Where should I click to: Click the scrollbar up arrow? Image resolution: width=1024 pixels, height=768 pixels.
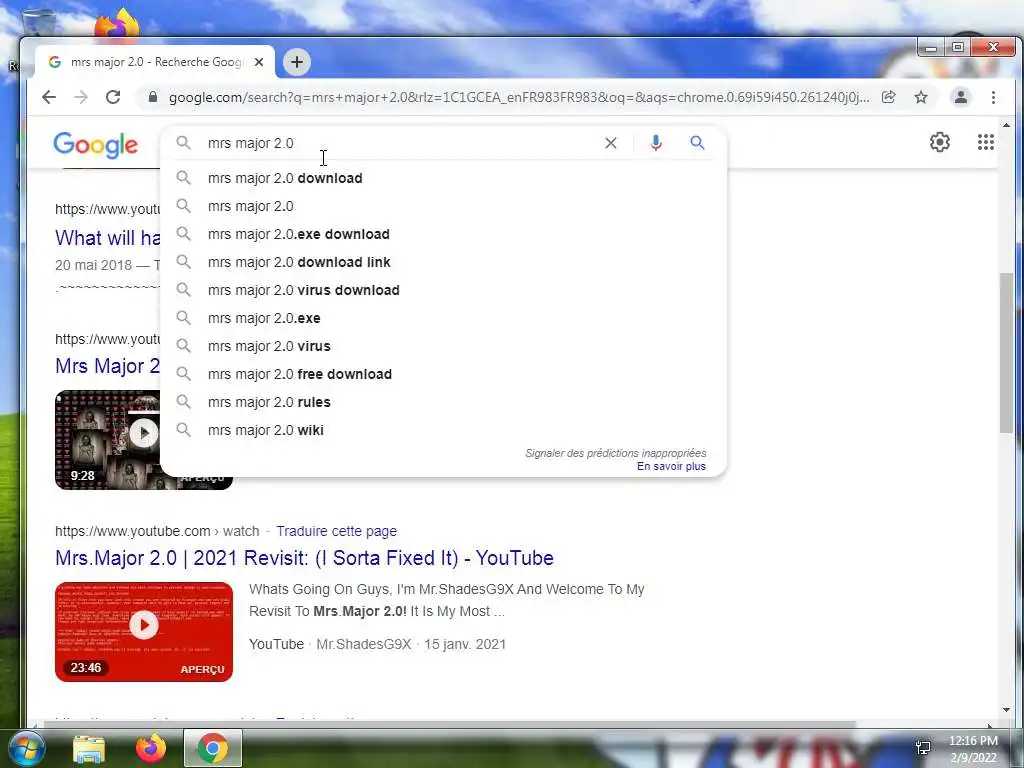click(x=1006, y=125)
